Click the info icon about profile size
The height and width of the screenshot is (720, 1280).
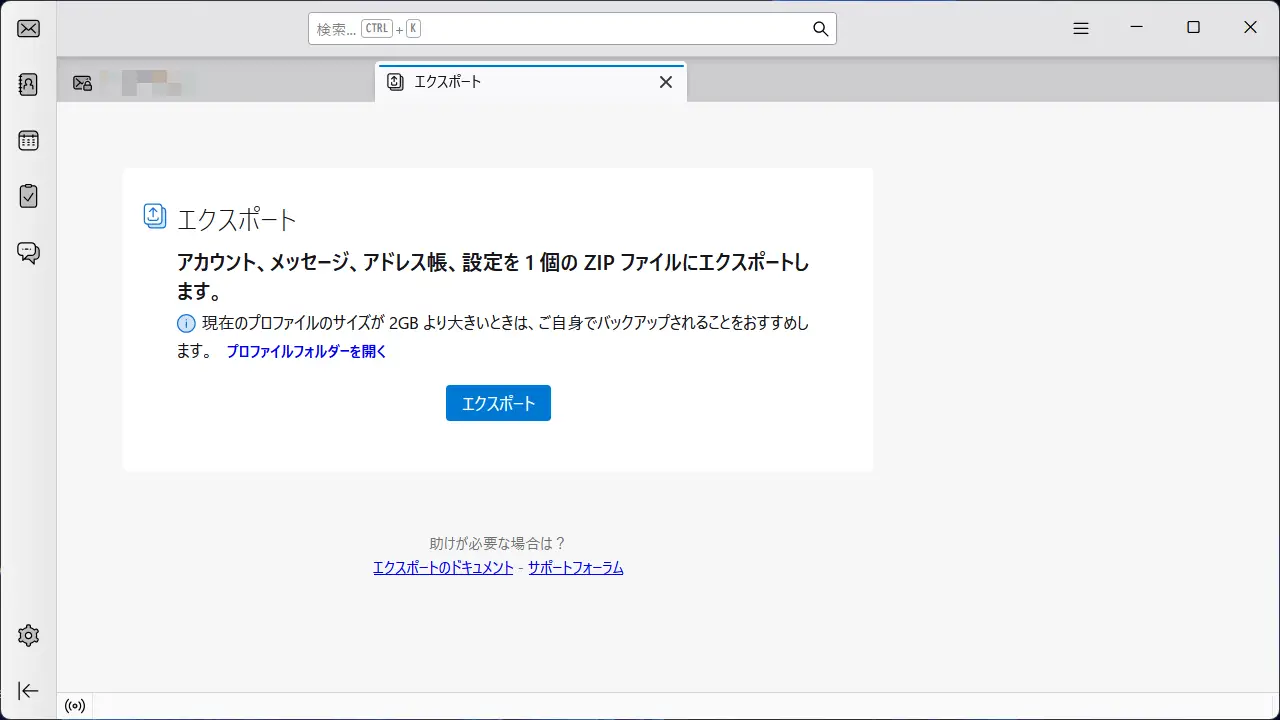pos(186,323)
